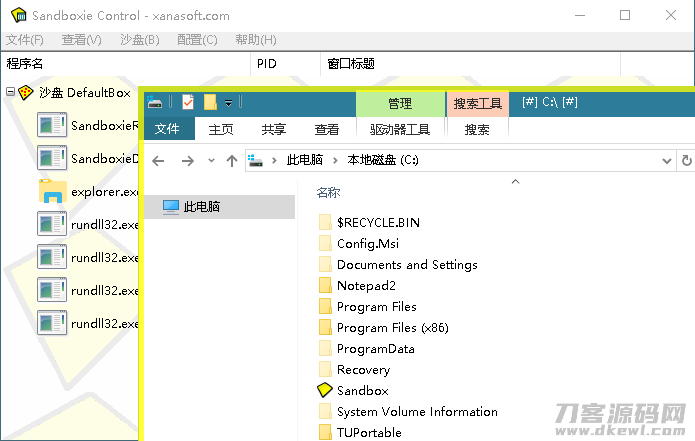The image size is (695, 441).
Task: Switch to the 查看 ribbon tab in Explorer
Action: (x=327, y=129)
